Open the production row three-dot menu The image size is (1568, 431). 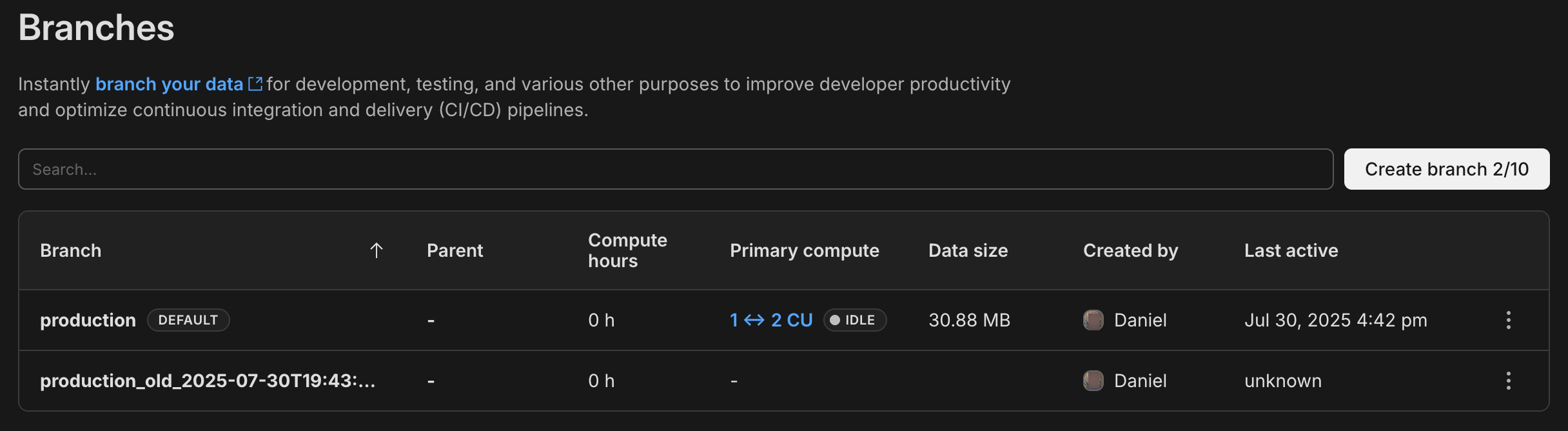1508,320
